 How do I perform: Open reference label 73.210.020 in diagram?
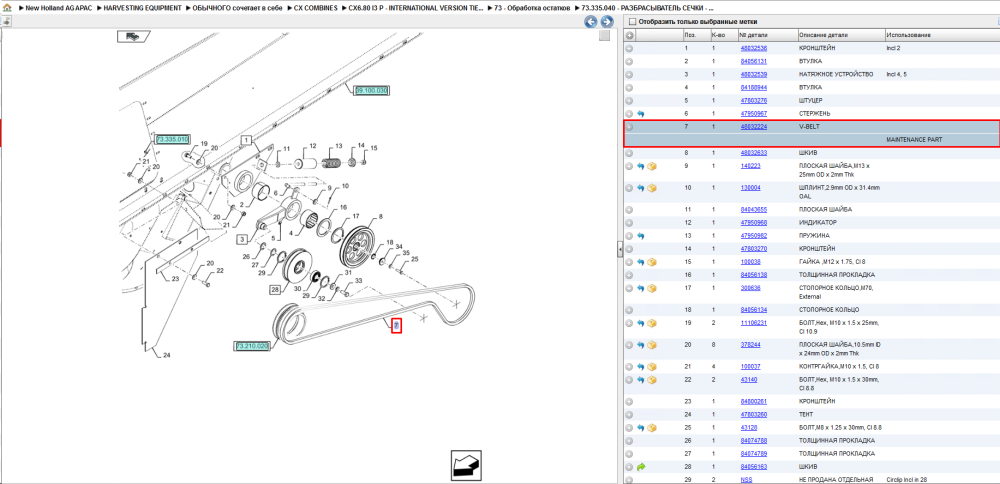point(253,346)
